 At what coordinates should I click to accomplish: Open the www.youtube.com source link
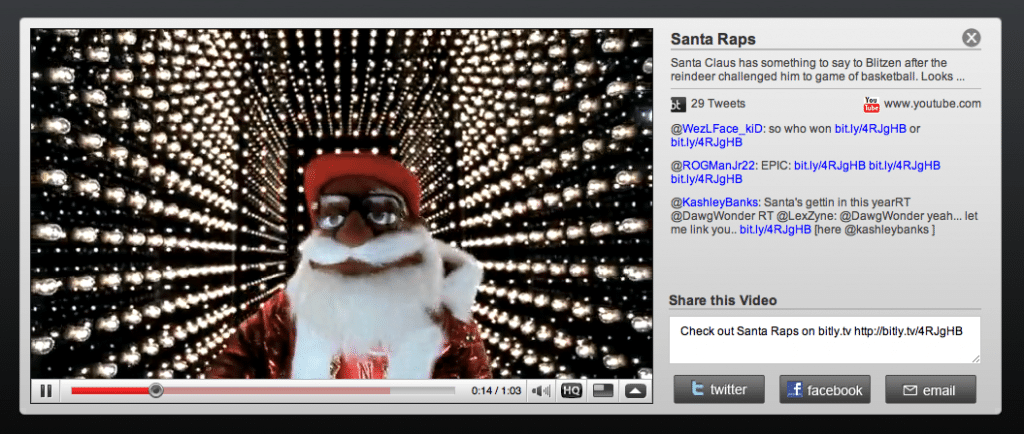pyautogui.click(x=932, y=104)
